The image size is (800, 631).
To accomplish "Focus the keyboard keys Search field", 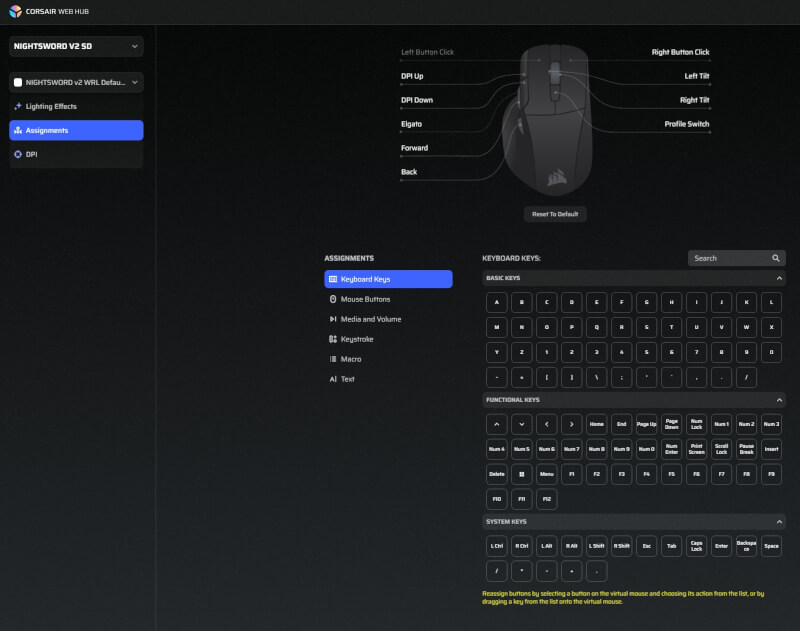I will coord(736,258).
